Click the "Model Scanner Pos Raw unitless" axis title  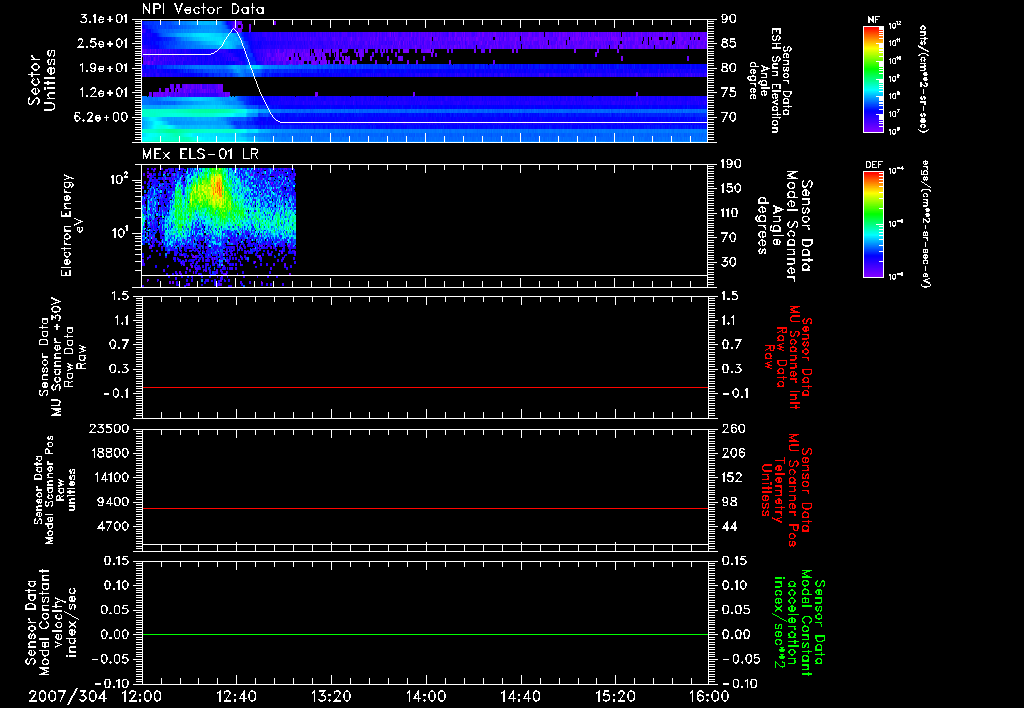coord(55,489)
